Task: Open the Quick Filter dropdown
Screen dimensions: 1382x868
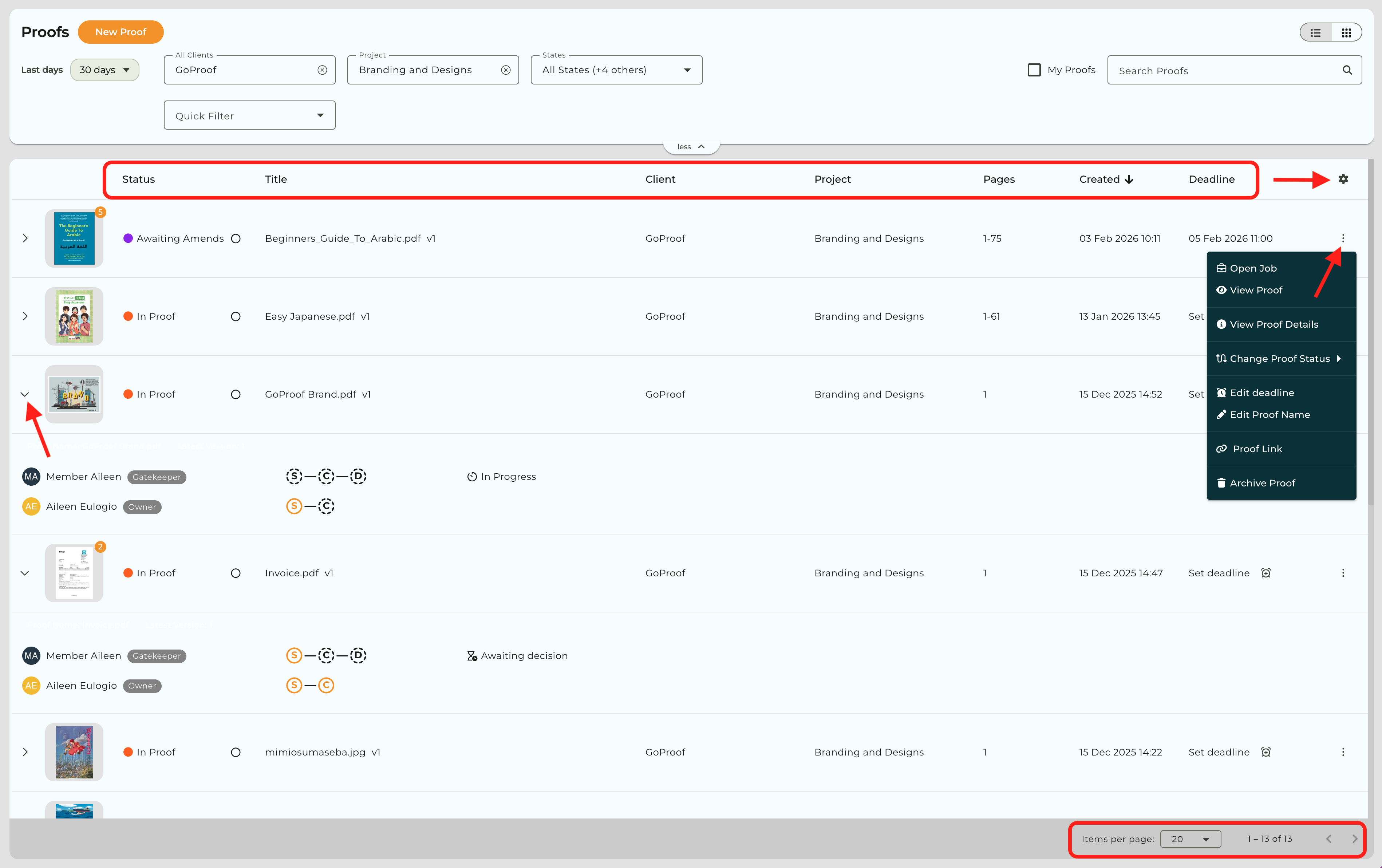Action: [x=249, y=115]
